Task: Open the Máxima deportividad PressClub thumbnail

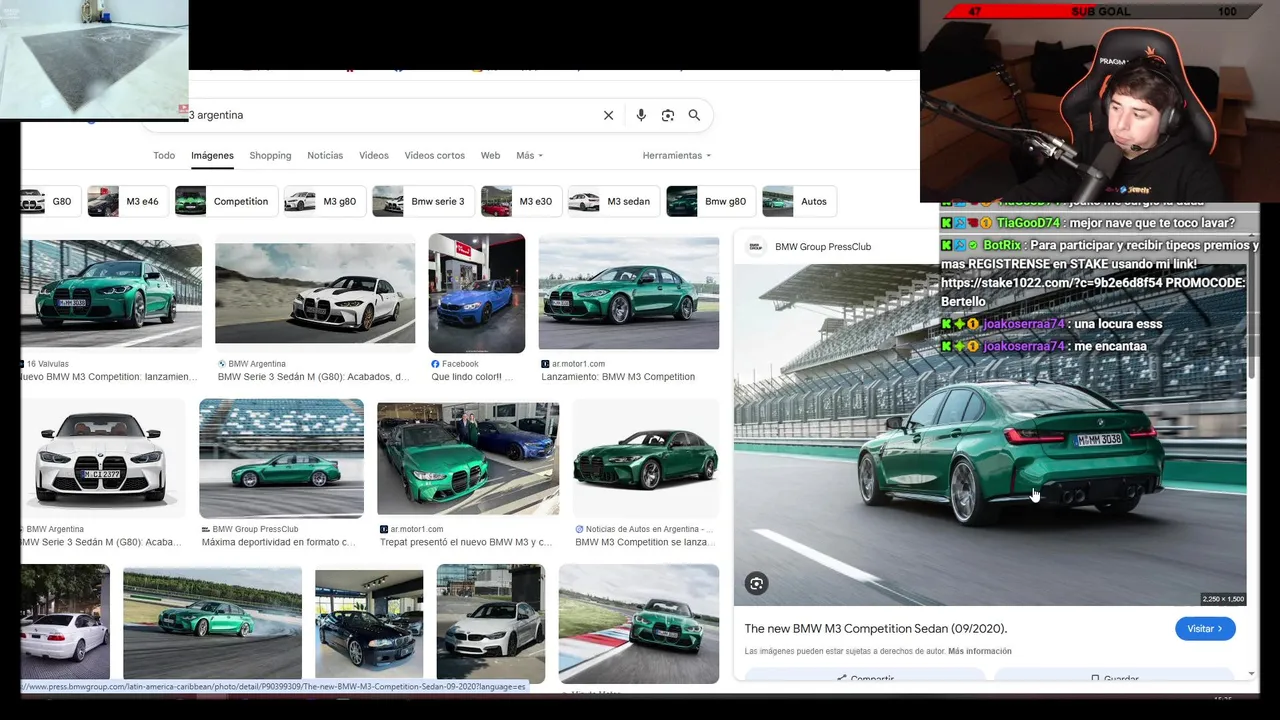Action: click(x=281, y=458)
